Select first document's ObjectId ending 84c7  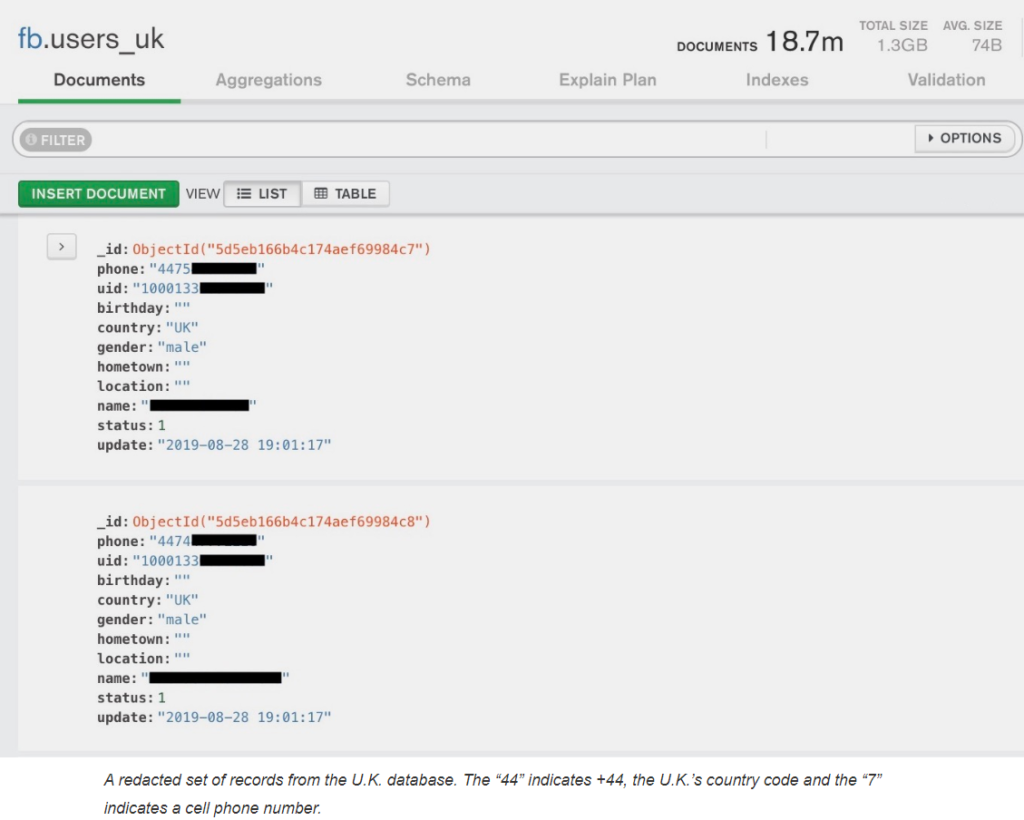coord(281,249)
